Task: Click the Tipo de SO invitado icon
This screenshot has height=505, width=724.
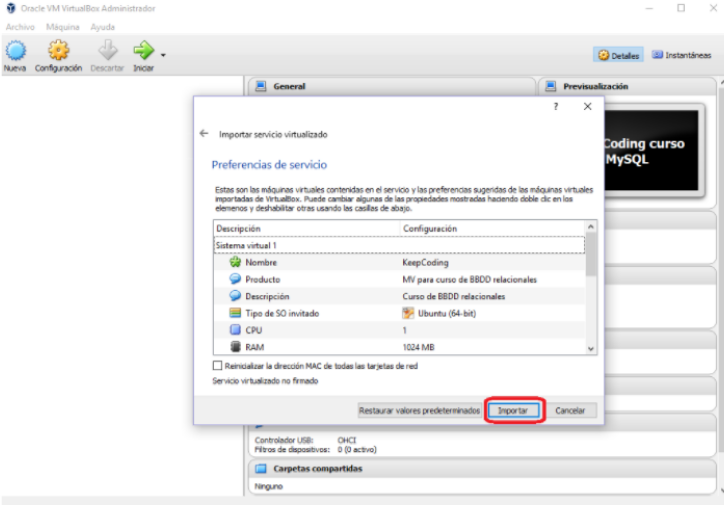Action: [x=235, y=313]
